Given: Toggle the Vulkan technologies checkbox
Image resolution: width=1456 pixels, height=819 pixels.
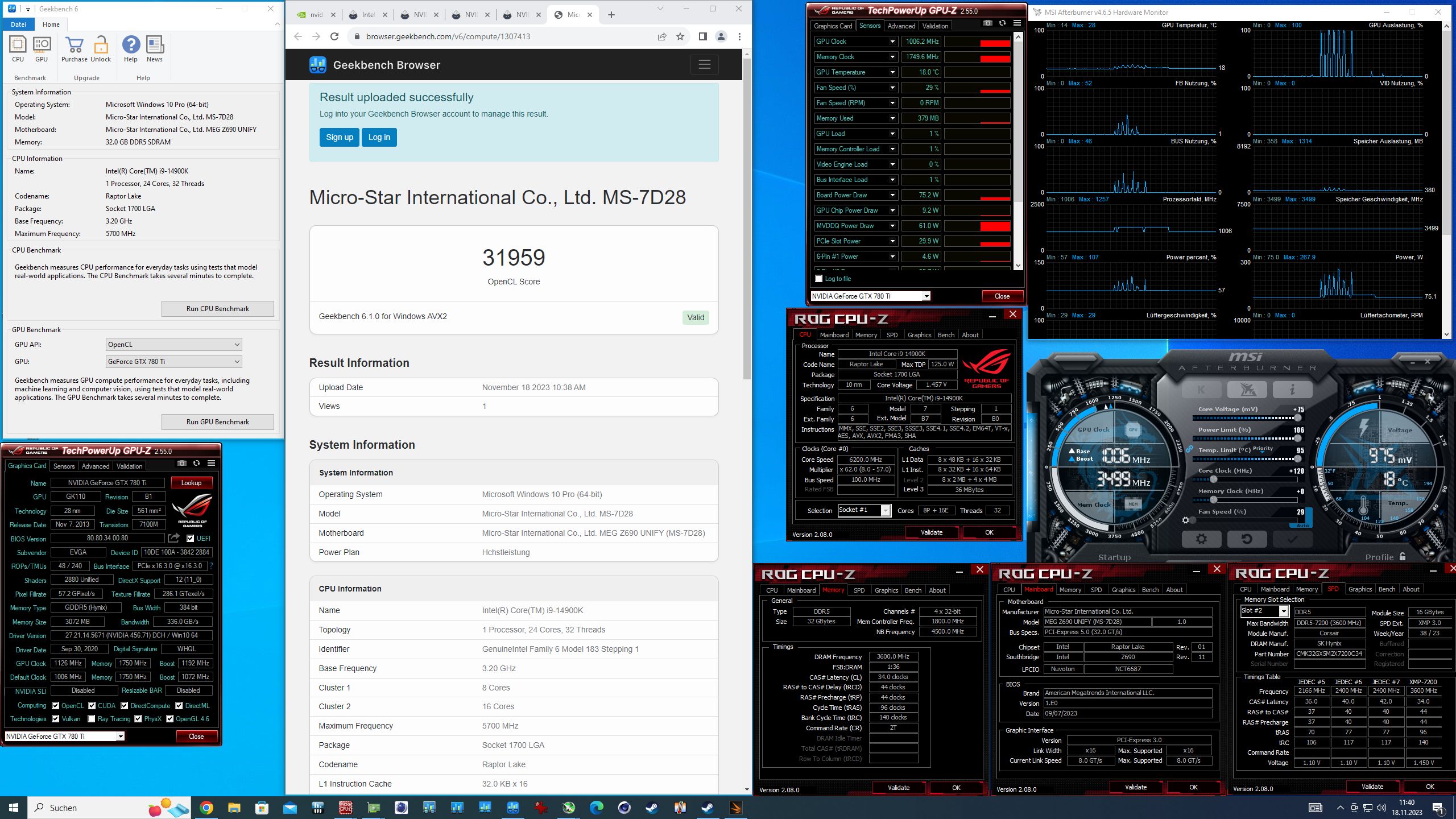Looking at the screenshot, I should coord(56,719).
